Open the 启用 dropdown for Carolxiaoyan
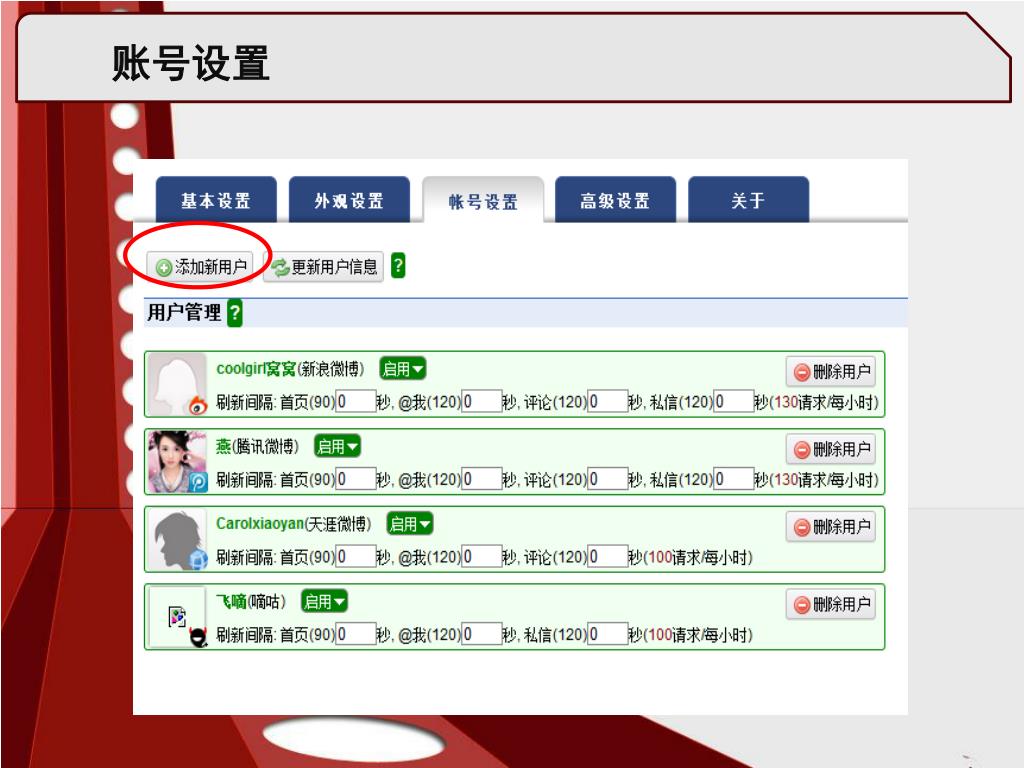The height and width of the screenshot is (768, 1024). (409, 524)
